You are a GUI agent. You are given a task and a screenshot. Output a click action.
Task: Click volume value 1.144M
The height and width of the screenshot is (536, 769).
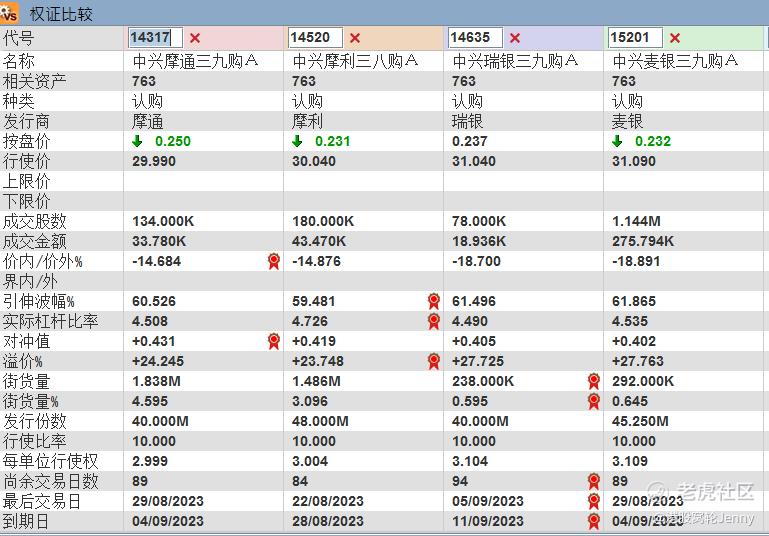point(636,221)
